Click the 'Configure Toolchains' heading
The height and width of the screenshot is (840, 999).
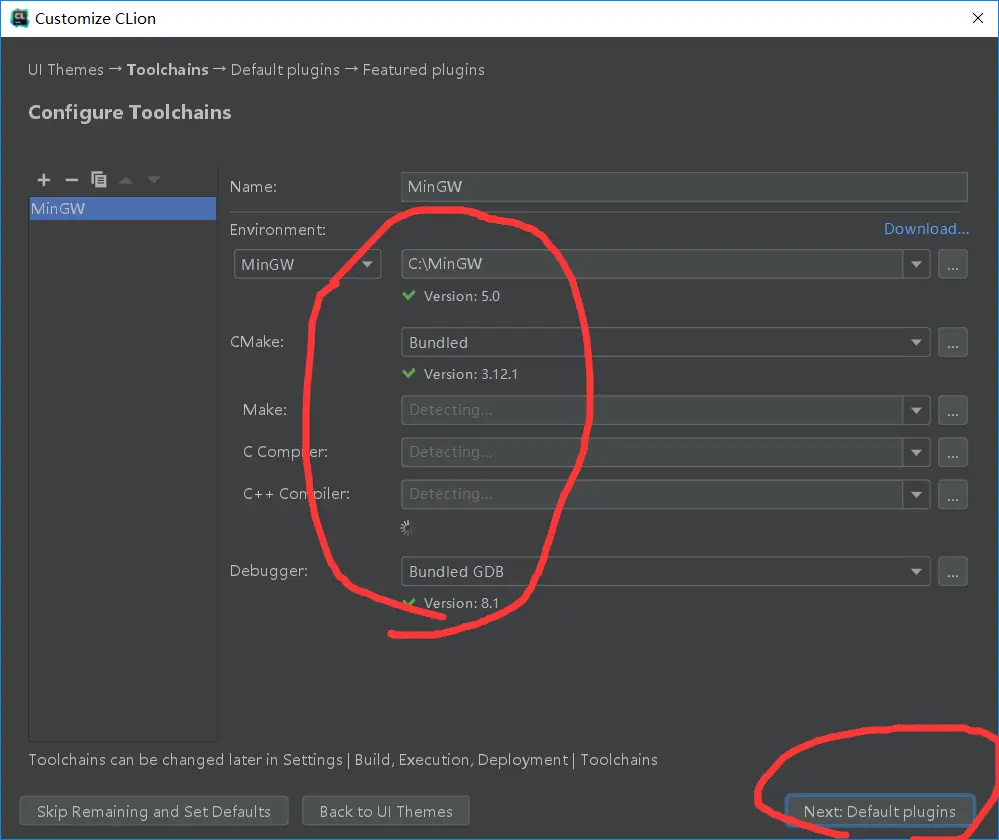tap(130, 112)
